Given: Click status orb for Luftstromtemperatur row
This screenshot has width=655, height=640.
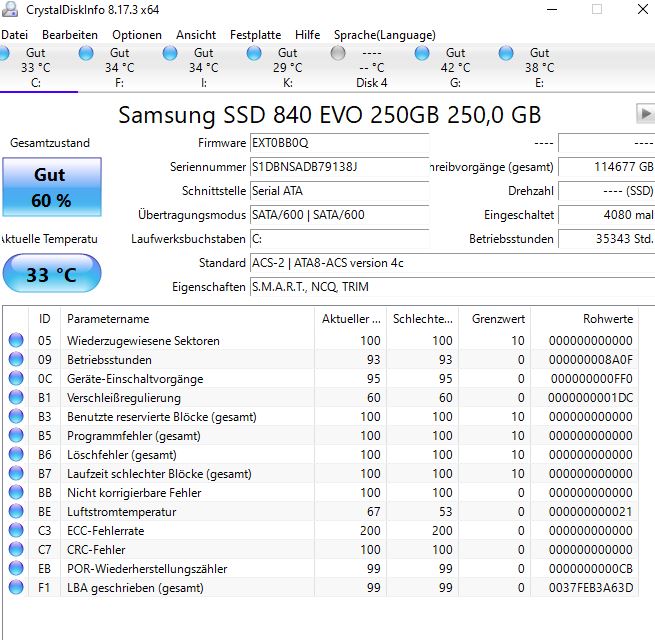Looking at the screenshot, I should 16,511.
